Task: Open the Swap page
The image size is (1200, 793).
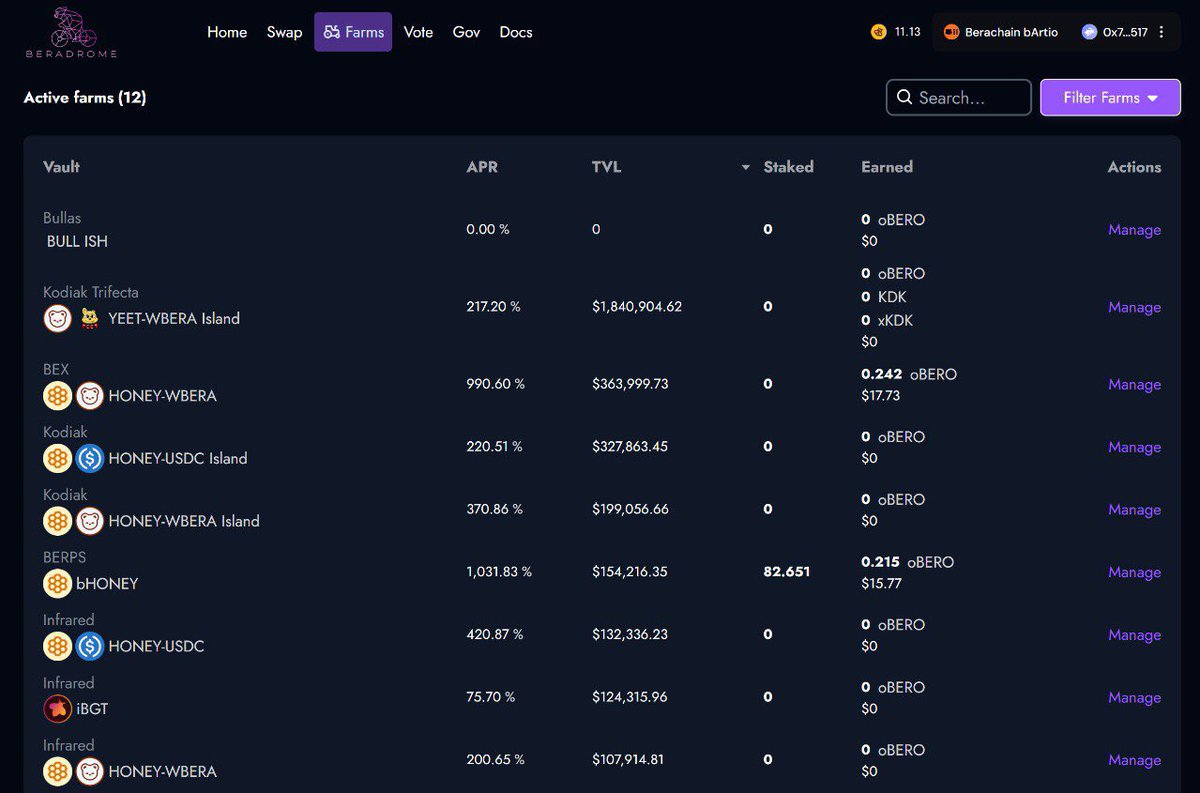Action: pos(284,32)
